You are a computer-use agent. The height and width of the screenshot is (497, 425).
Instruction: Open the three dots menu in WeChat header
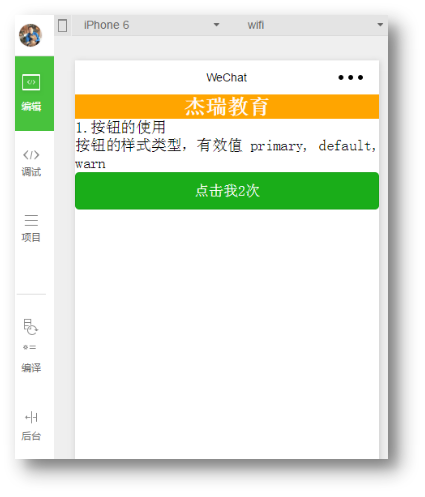[x=350, y=78]
